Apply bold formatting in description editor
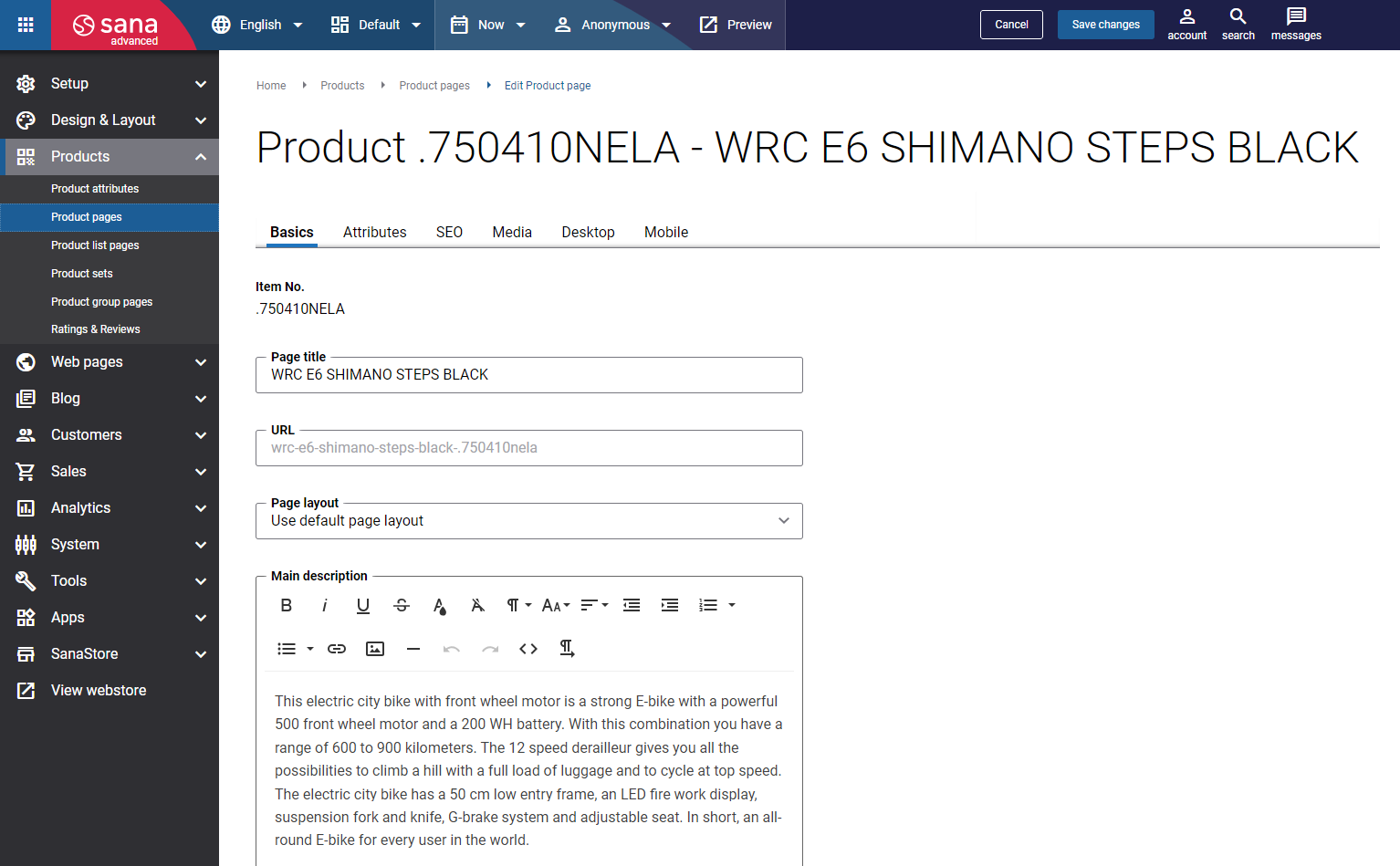 pyautogui.click(x=287, y=605)
